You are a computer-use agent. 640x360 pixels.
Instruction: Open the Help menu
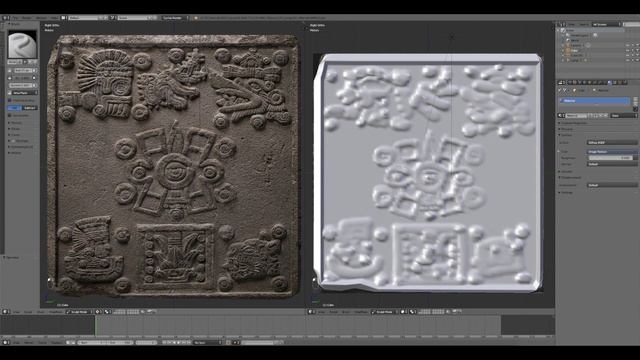coord(54,18)
